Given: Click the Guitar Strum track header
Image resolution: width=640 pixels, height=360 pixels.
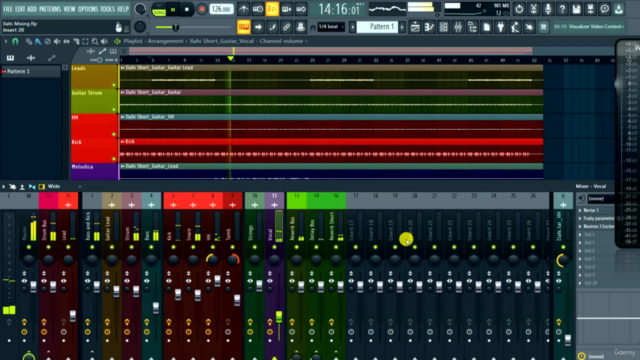Looking at the screenshot, I should coord(94,101).
